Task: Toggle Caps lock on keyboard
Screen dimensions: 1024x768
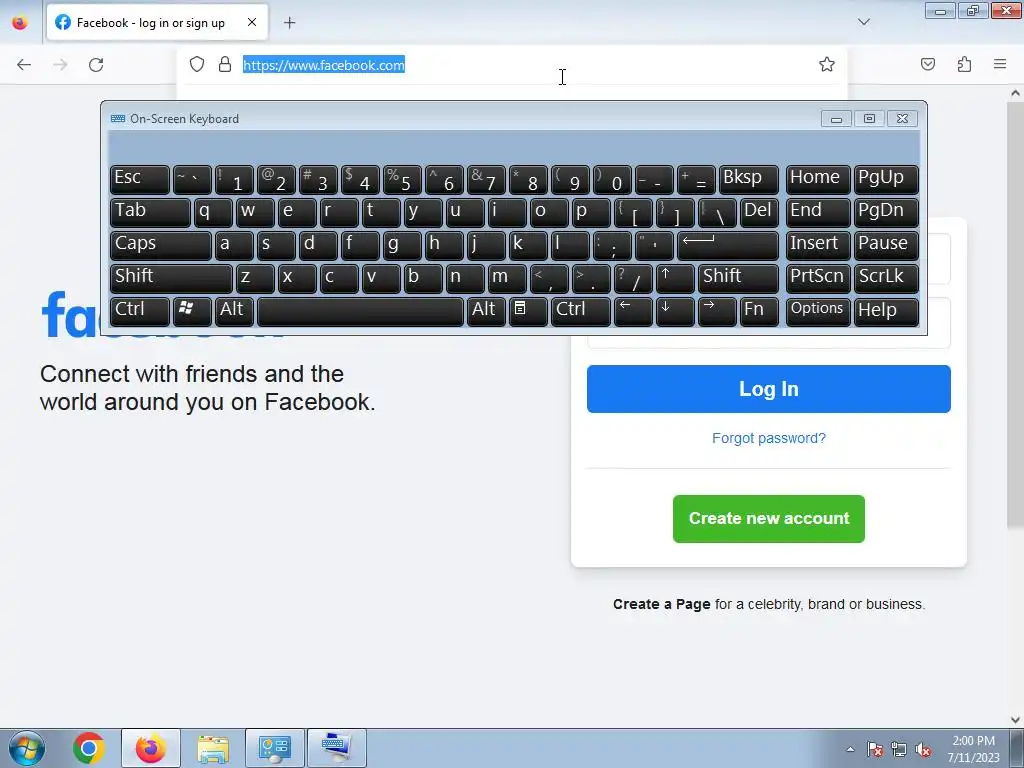Action: (x=161, y=245)
